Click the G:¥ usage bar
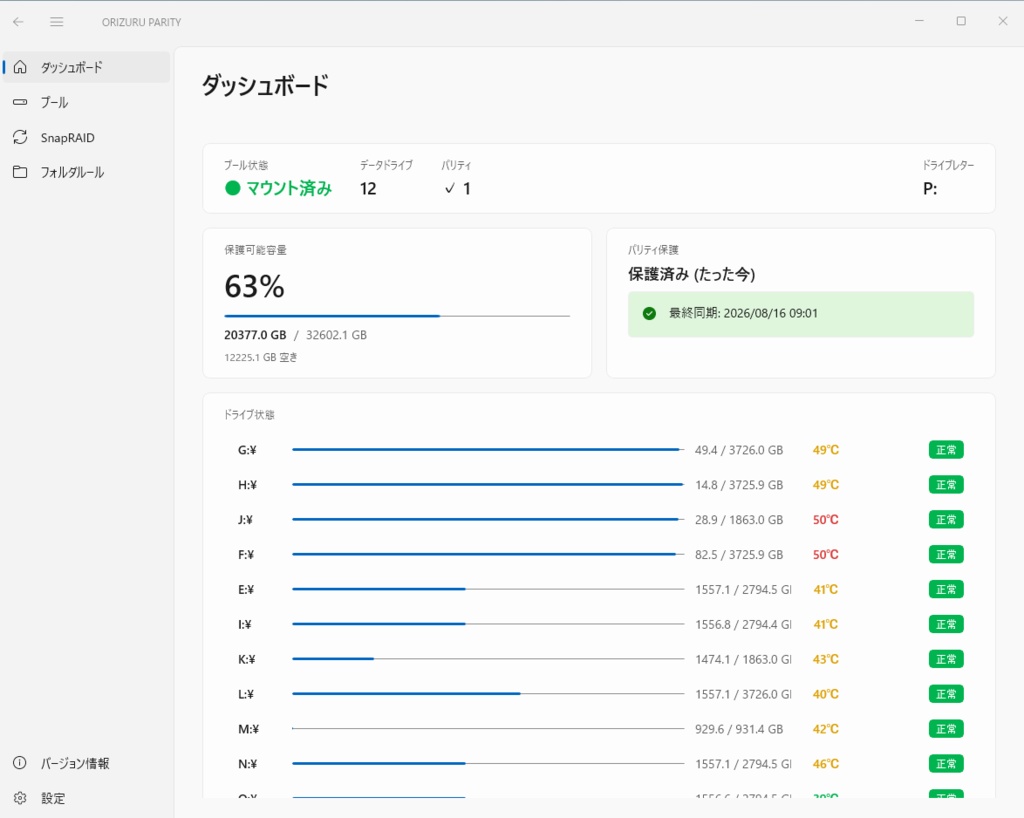Image resolution: width=1024 pixels, height=818 pixels. (x=488, y=450)
